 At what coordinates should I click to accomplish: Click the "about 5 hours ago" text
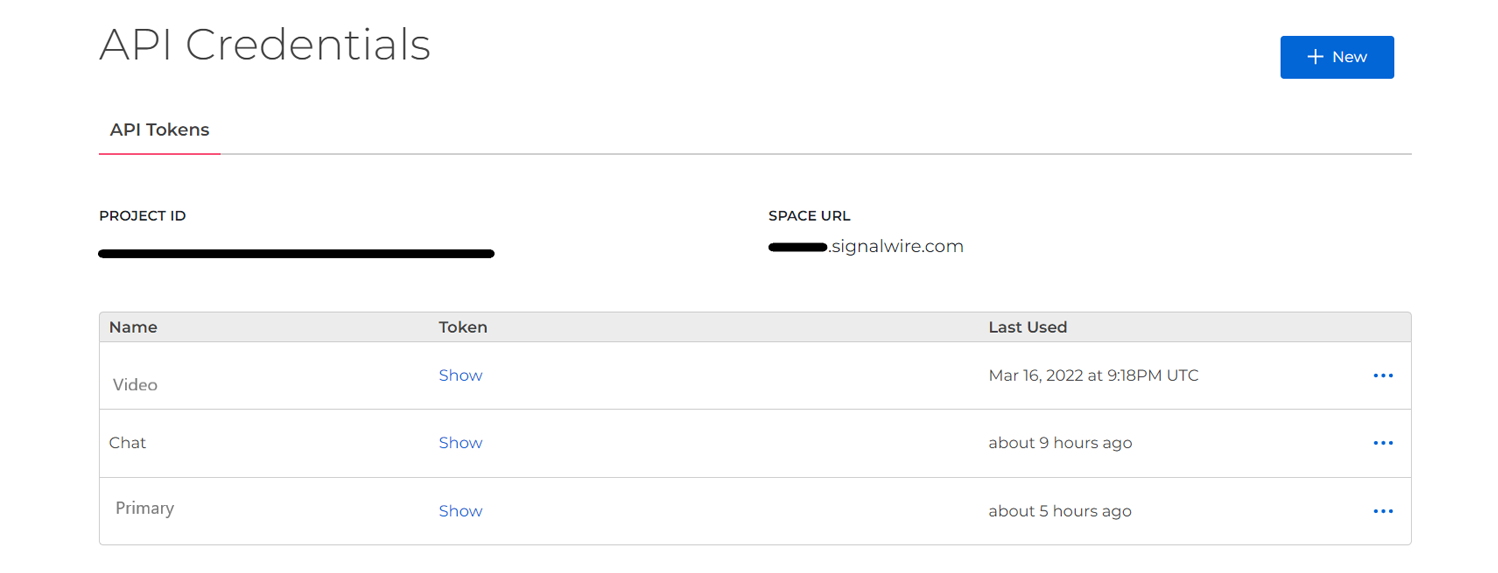coord(1060,511)
